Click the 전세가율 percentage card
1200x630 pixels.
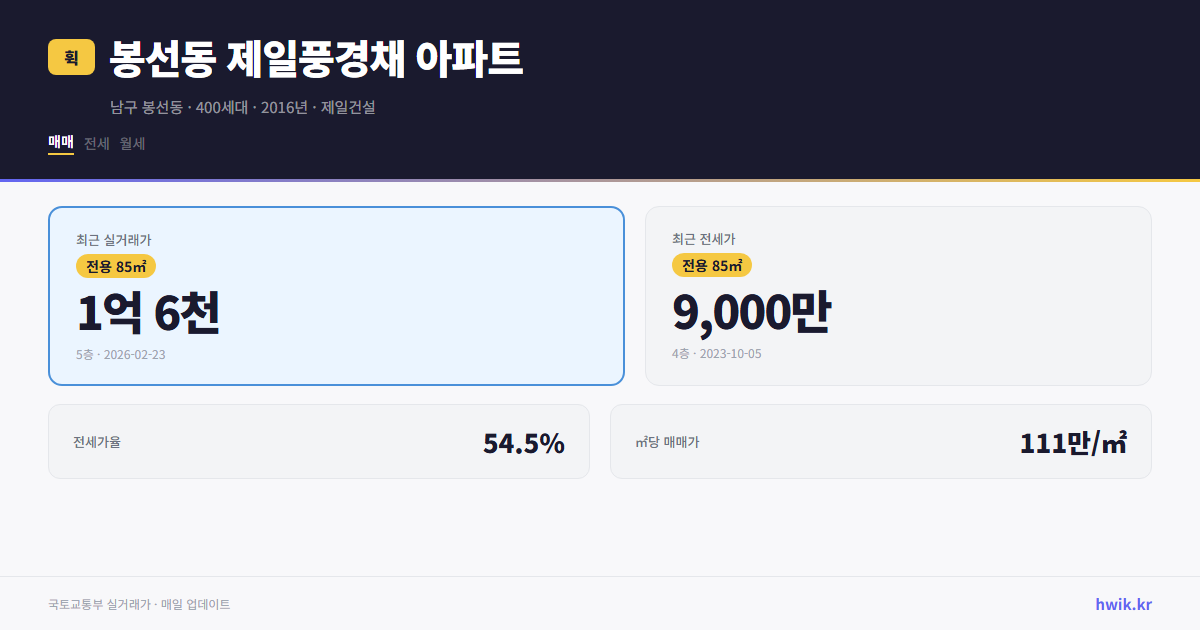(320, 441)
